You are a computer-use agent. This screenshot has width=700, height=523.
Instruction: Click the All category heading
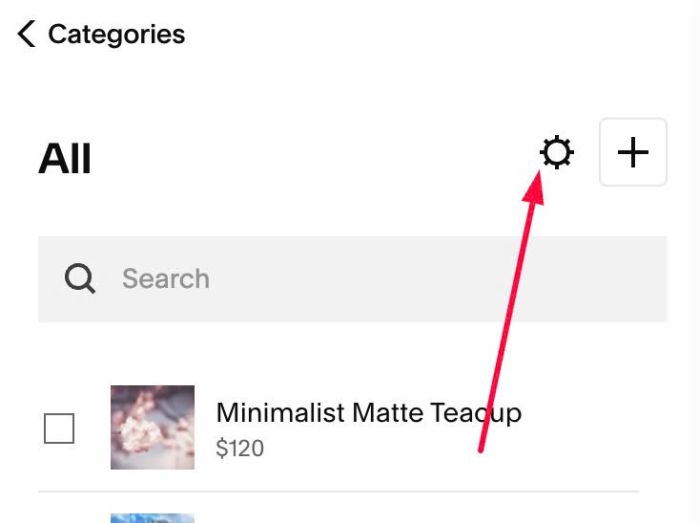[65, 158]
